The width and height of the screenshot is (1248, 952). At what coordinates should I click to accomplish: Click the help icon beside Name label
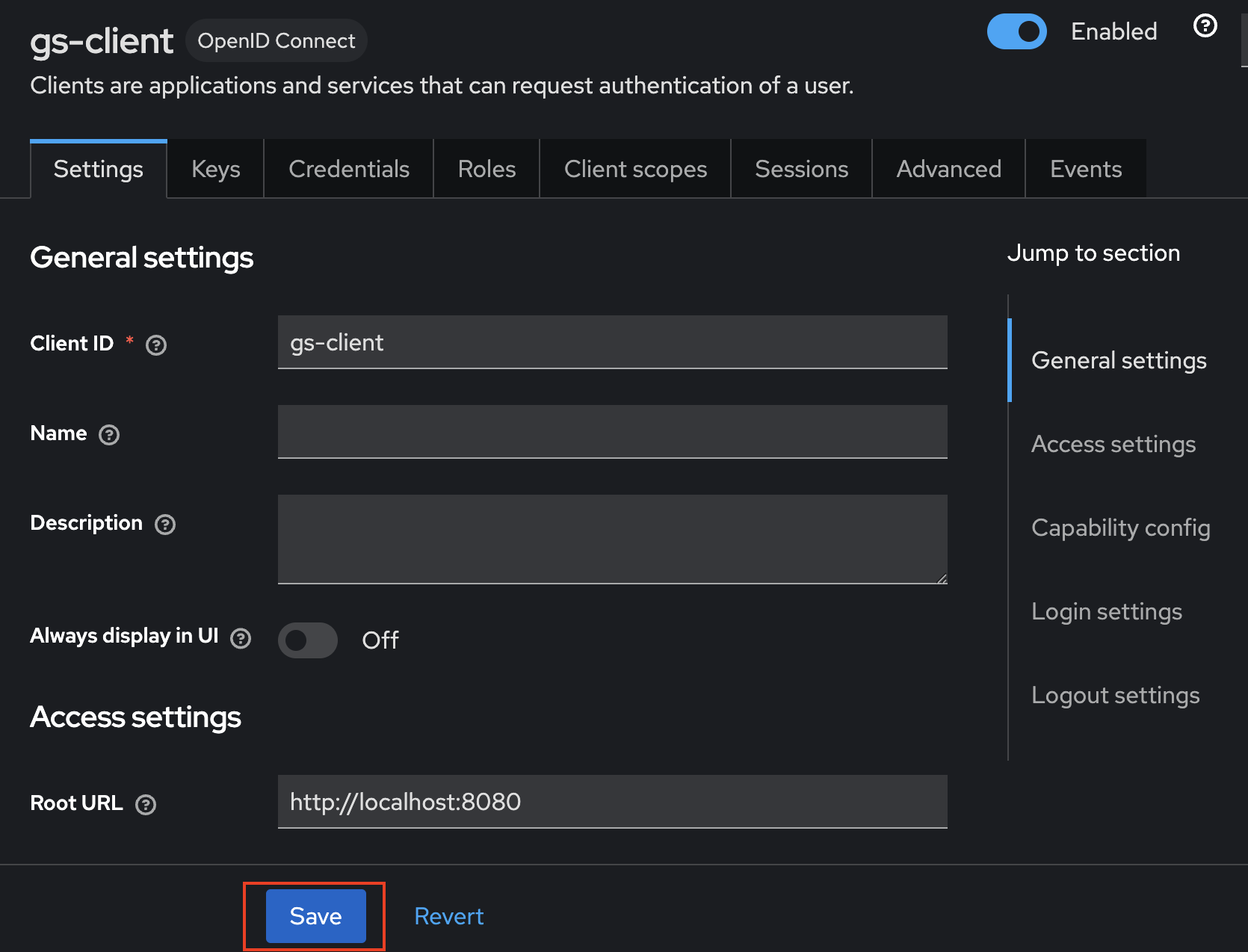(x=109, y=435)
